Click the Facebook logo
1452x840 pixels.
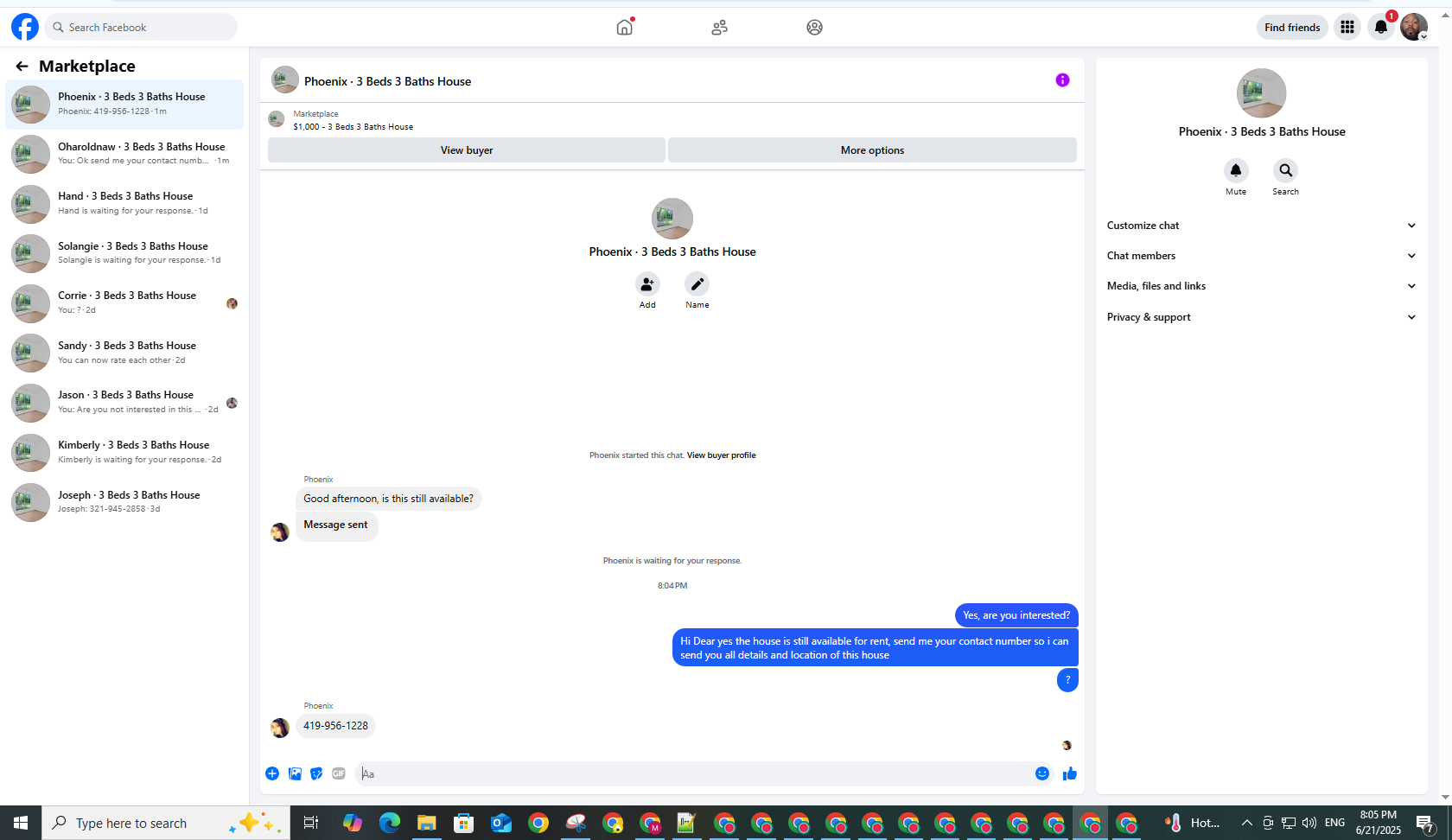(x=25, y=27)
